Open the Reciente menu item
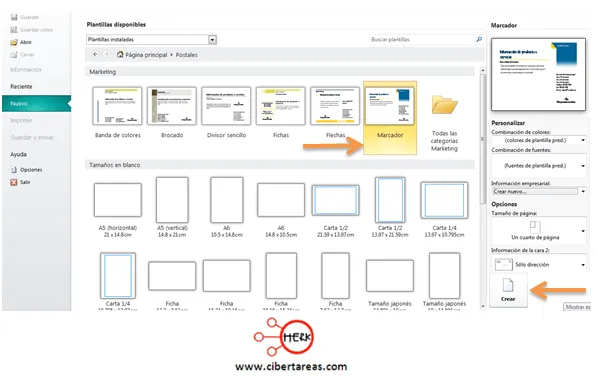 click(21, 87)
